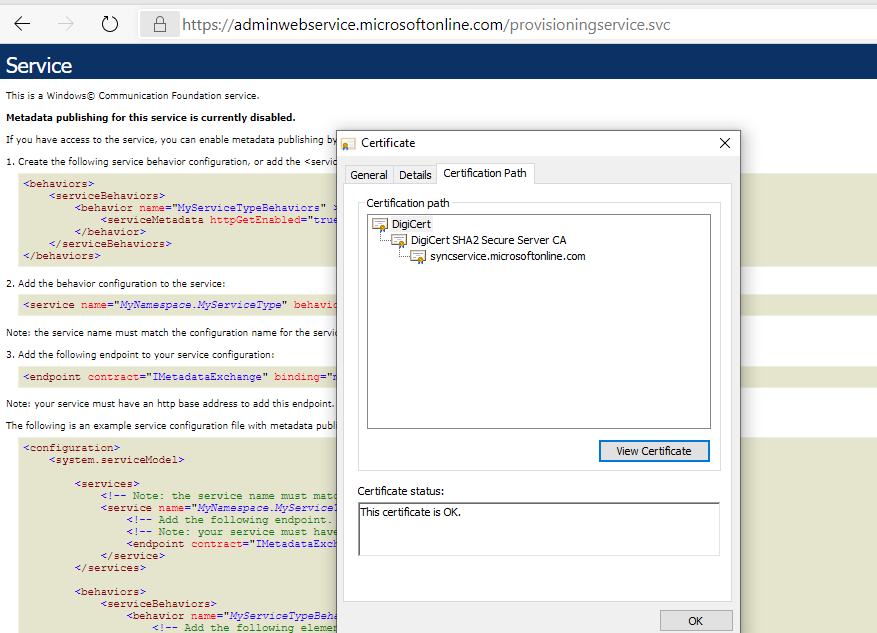
Task: Click the <serviceBehaviors> opening tag line
Action: 107,196
